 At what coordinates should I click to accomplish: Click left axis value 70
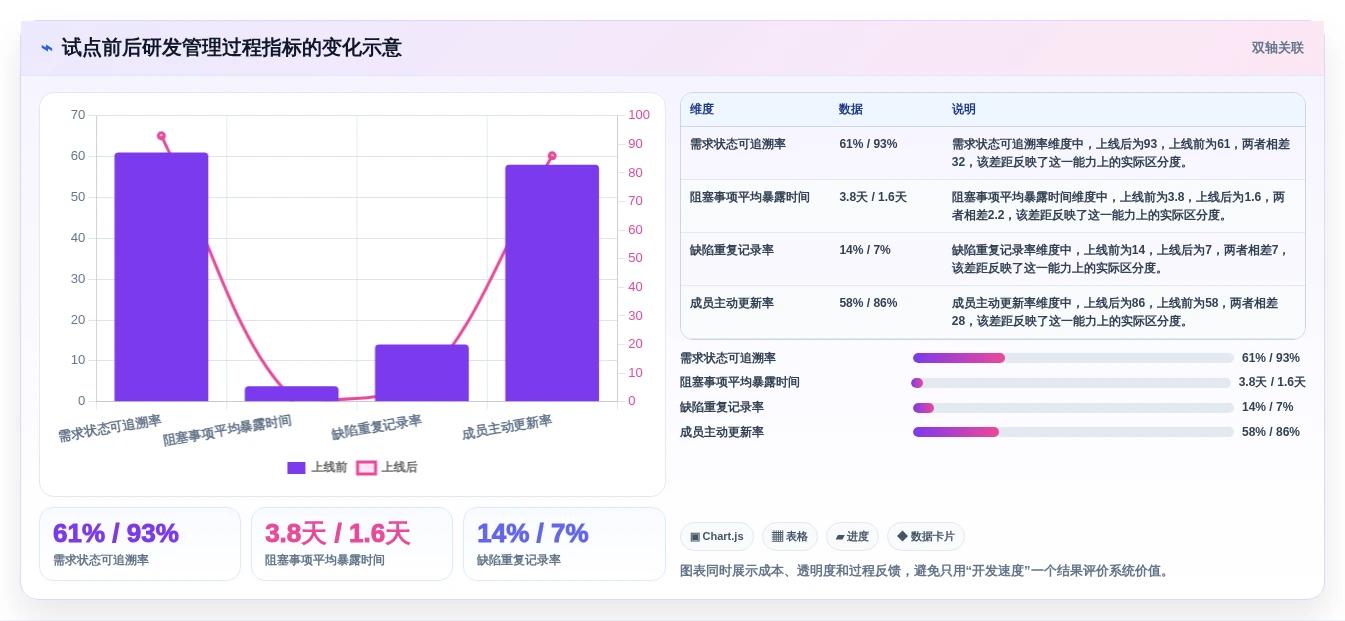(78, 115)
